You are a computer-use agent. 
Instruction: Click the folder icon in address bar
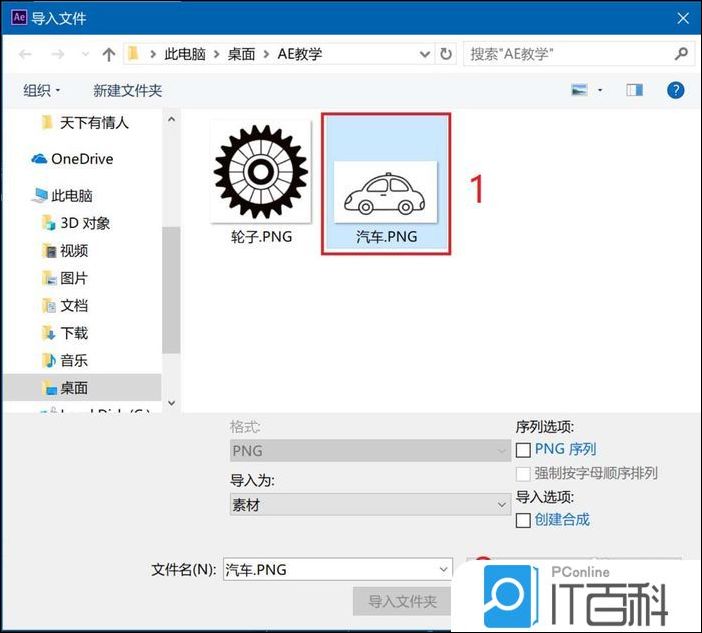(x=133, y=54)
